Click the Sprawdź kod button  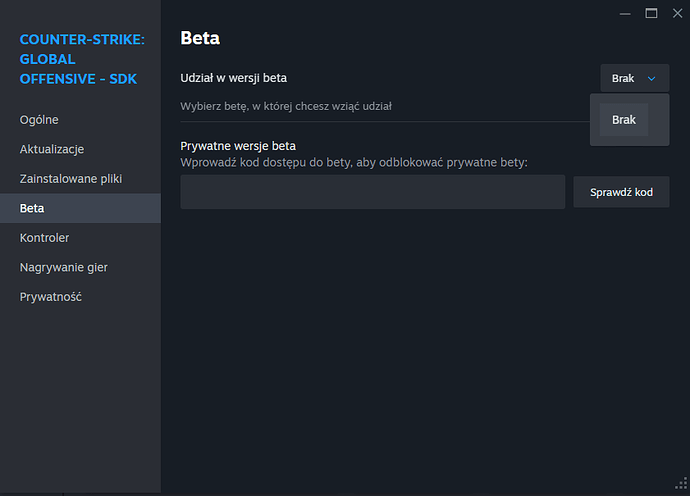pyautogui.click(x=621, y=192)
